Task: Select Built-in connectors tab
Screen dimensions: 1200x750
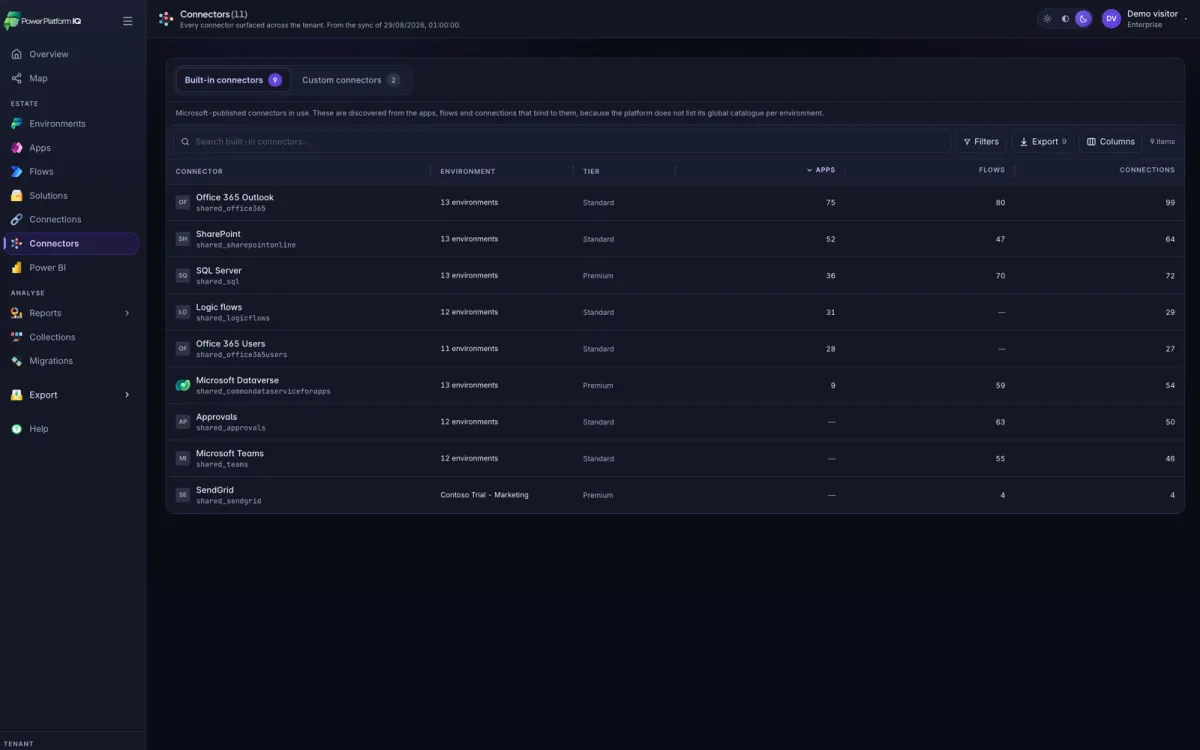Action: pyautogui.click(x=233, y=80)
